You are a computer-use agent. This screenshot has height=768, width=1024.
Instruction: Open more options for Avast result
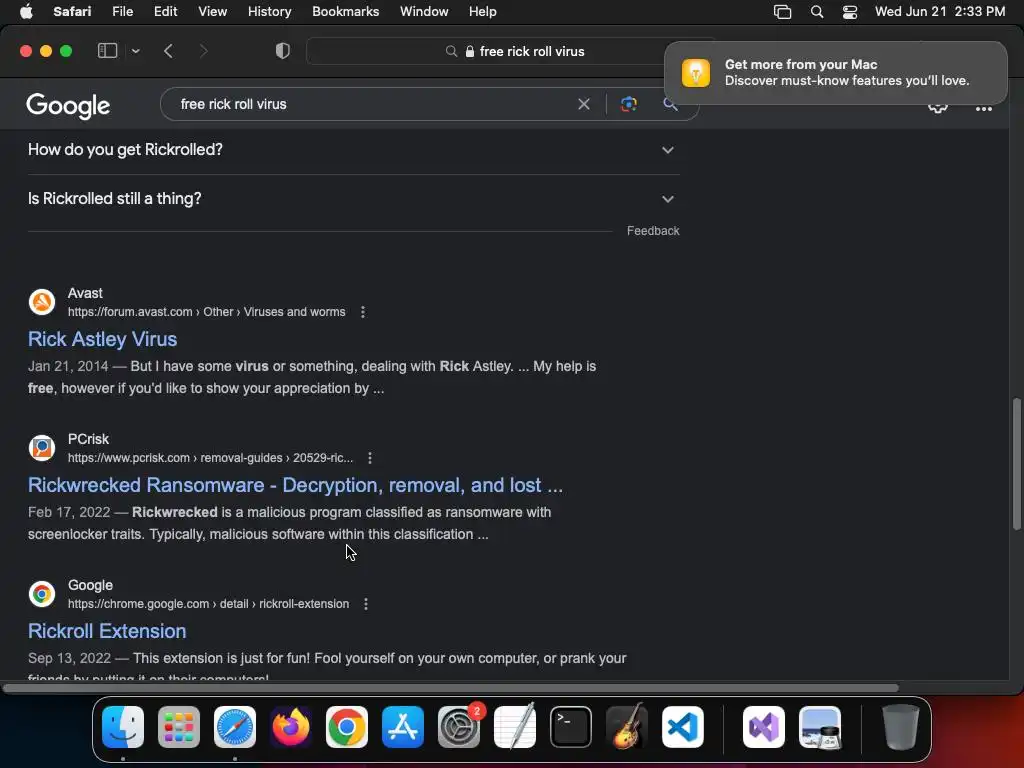362,312
